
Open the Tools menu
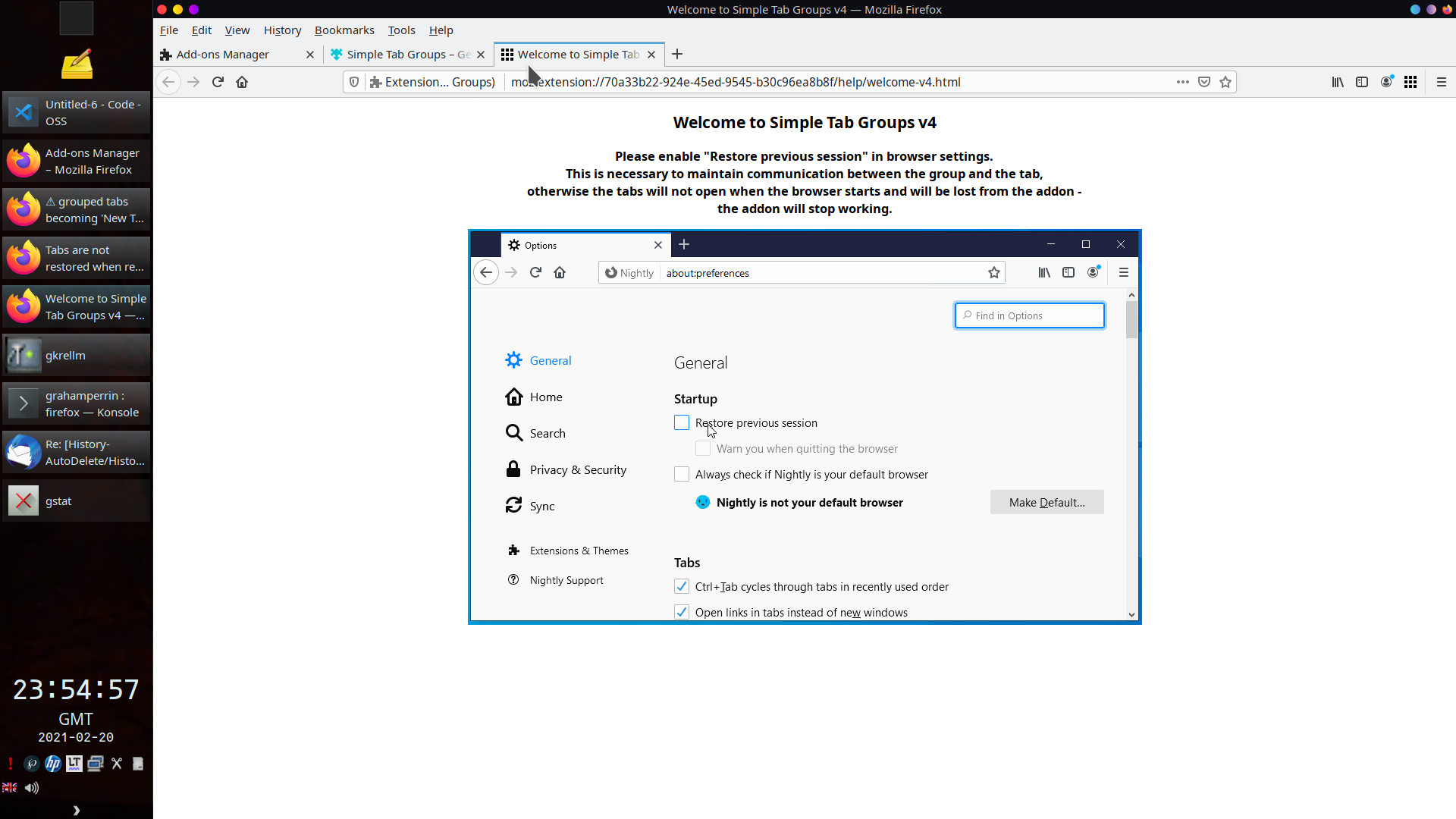pyautogui.click(x=402, y=30)
